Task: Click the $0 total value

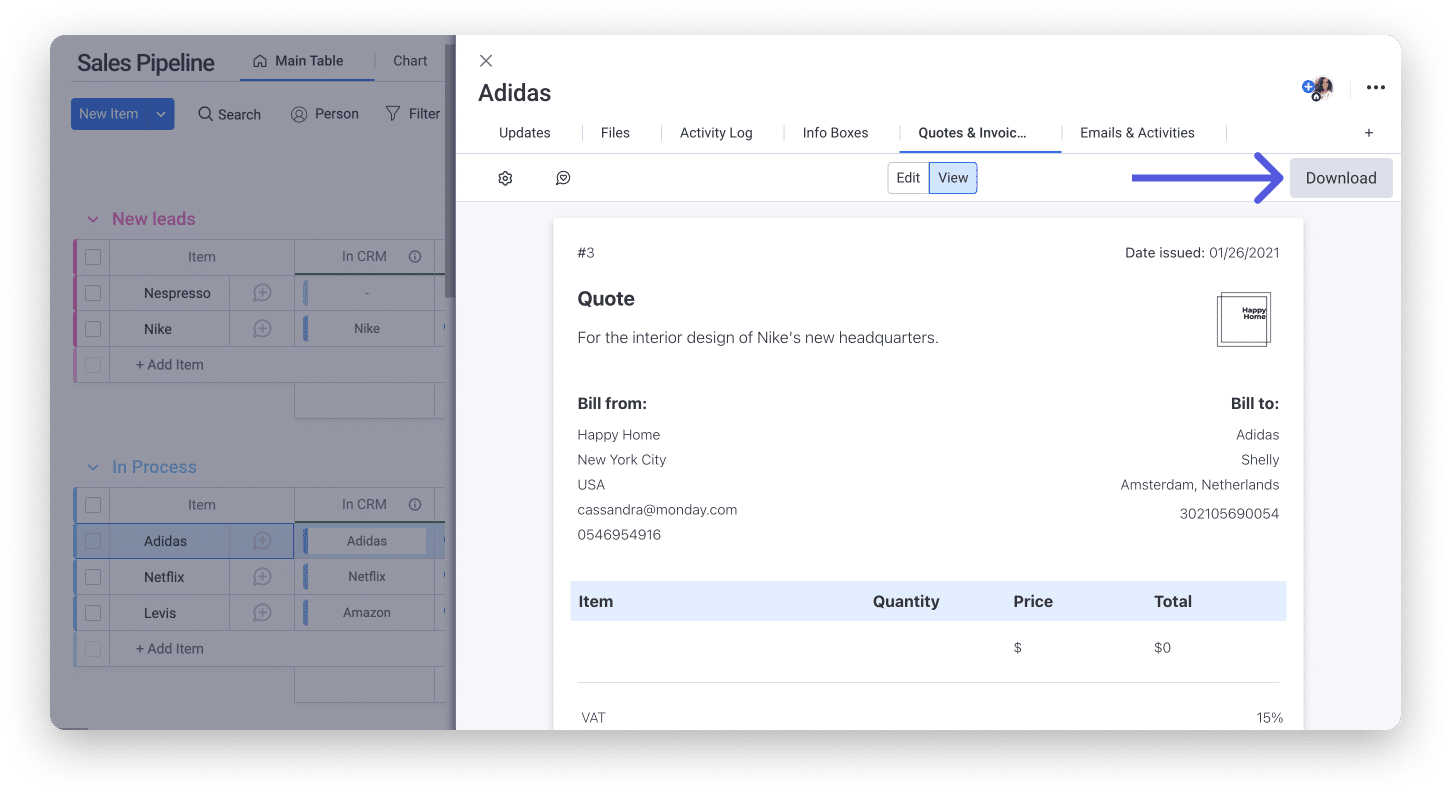Action: tap(1162, 648)
